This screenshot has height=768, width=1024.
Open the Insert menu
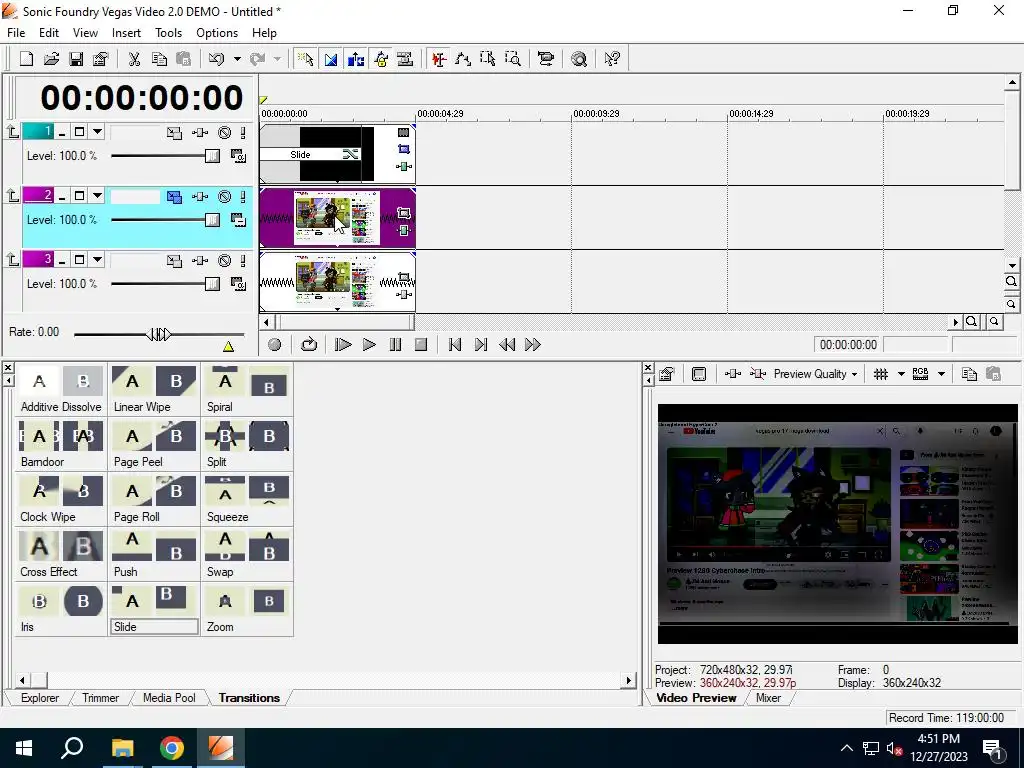(x=126, y=33)
